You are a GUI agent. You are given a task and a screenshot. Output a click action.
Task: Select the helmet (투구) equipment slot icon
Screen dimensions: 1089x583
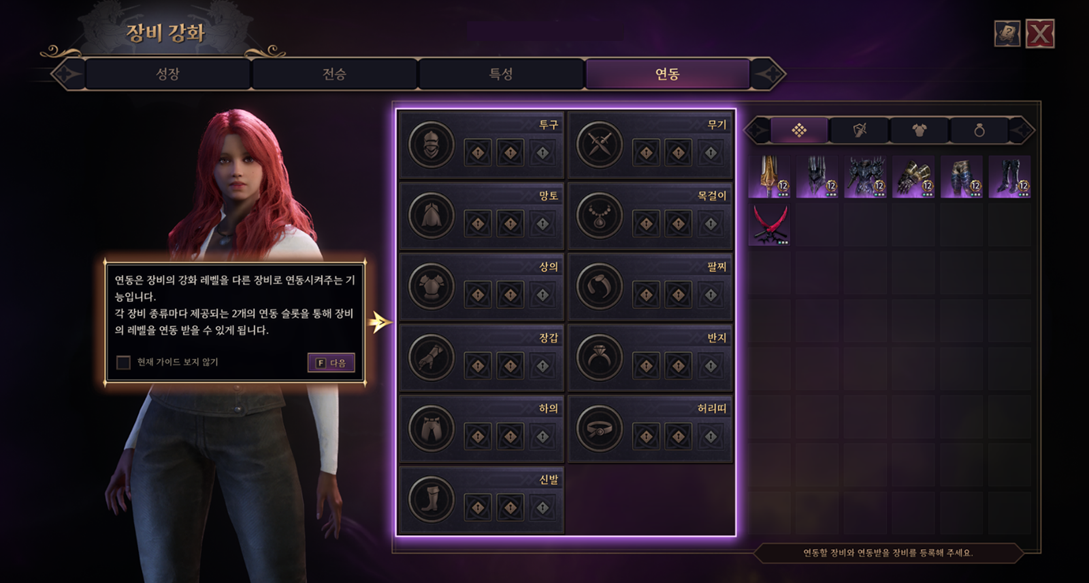(431, 145)
